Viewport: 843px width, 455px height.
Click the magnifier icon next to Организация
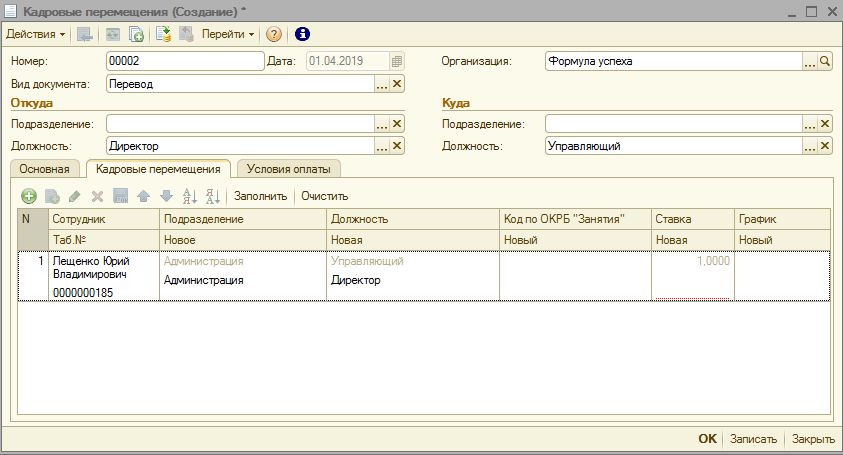click(x=825, y=61)
